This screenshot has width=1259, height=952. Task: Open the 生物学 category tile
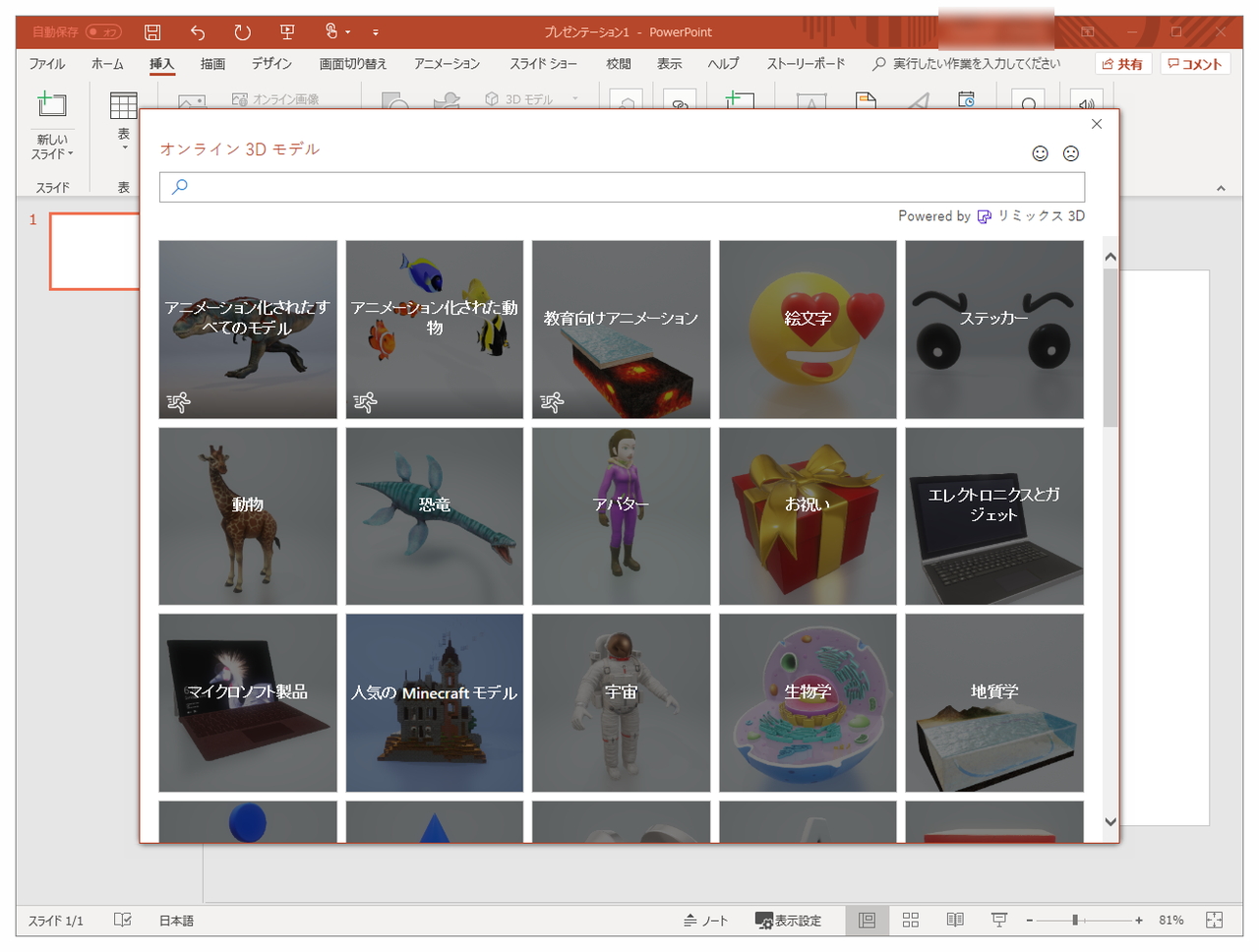coord(808,703)
